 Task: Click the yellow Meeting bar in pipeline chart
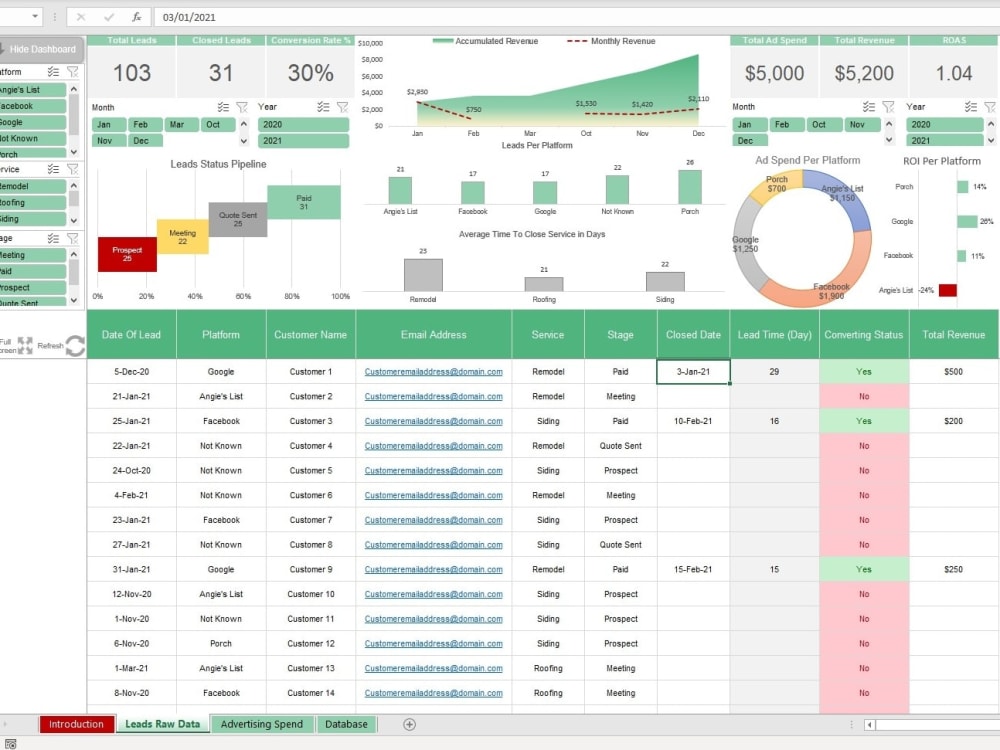tap(182, 237)
